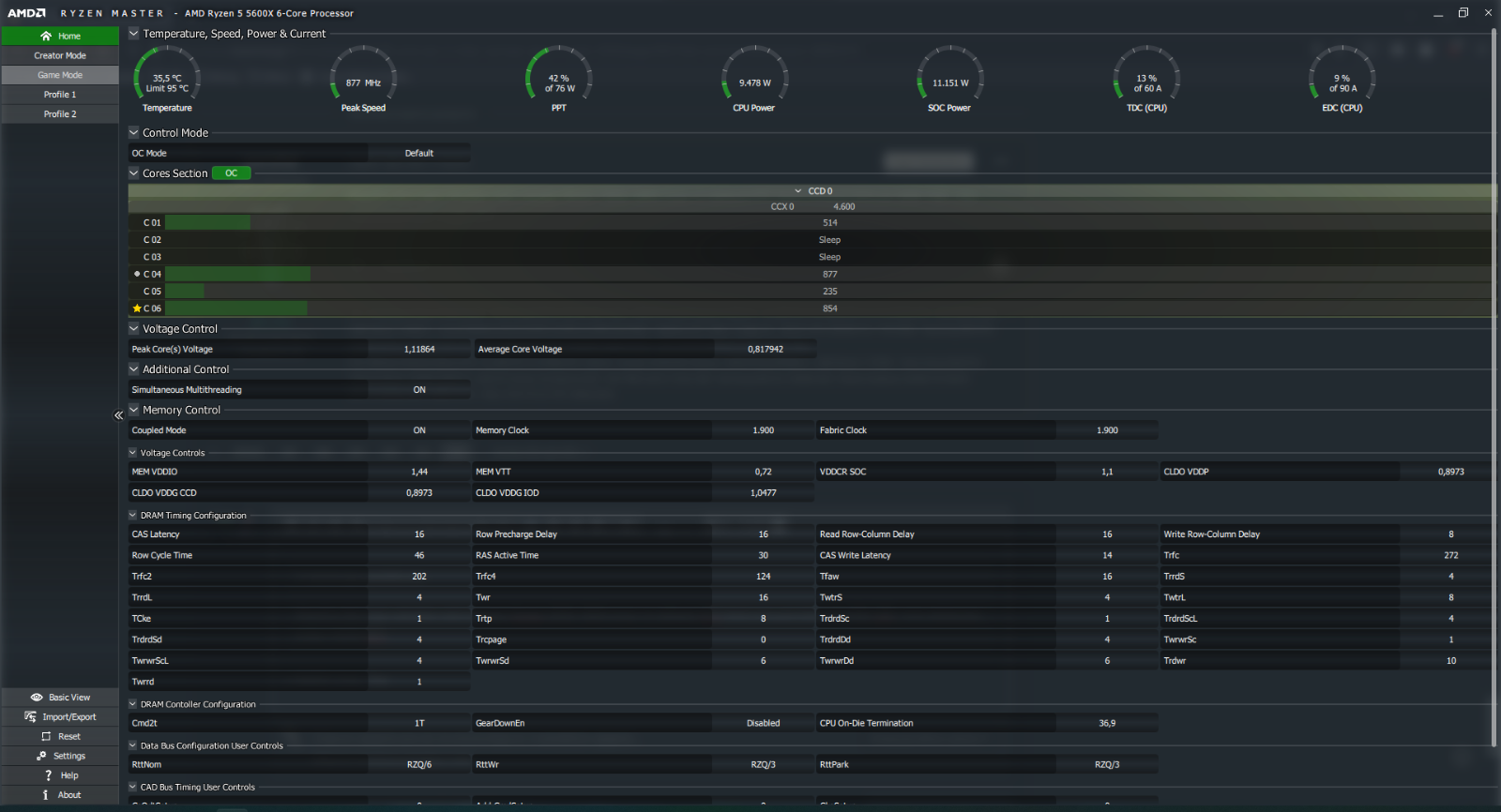Click the Memory Clock value 1.900
1501x812 pixels.
(x=764, y=430)
